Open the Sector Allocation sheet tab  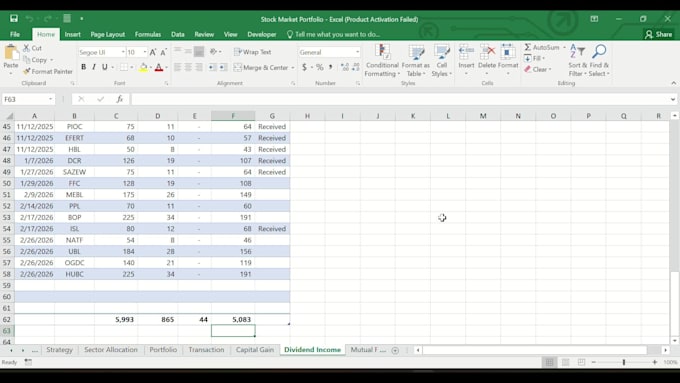tap(111, 350)
